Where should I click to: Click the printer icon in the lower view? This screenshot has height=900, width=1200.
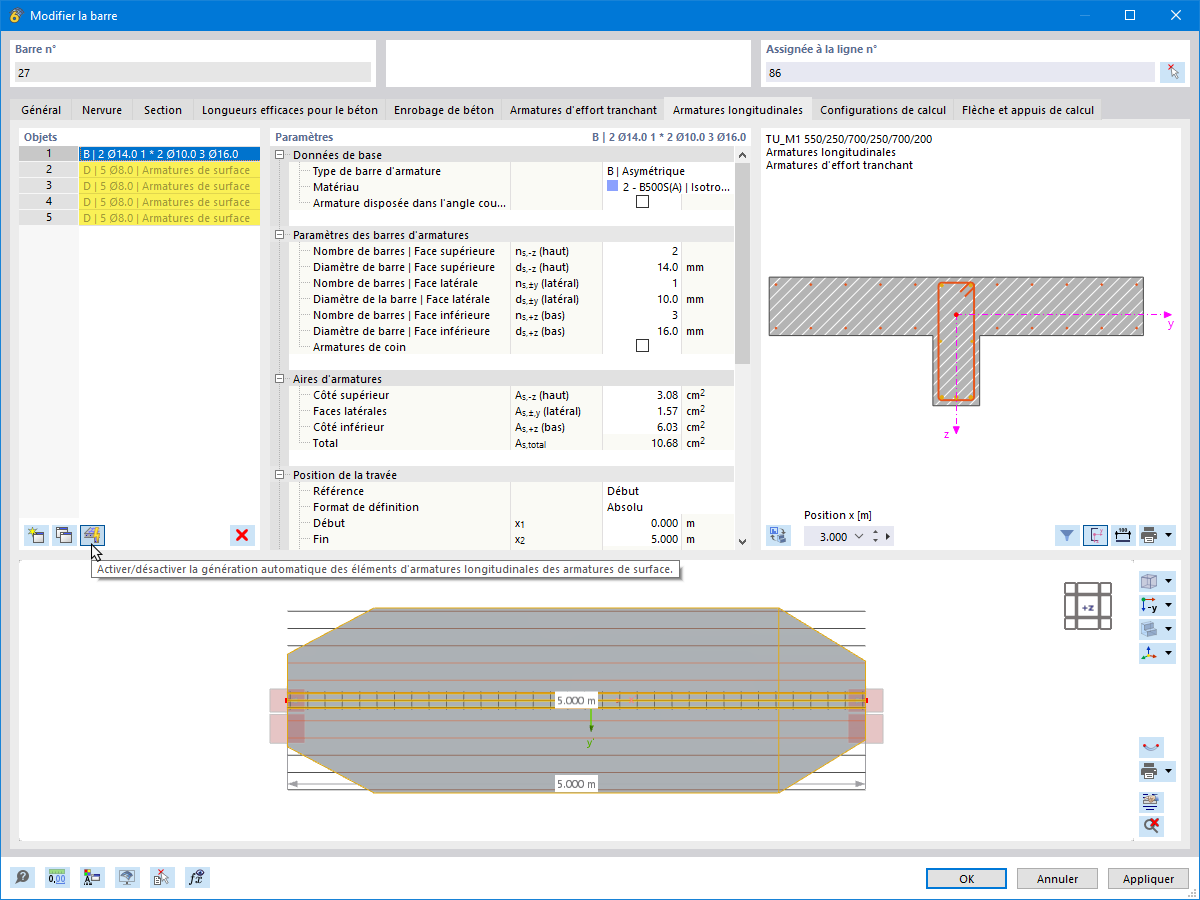1149,771
